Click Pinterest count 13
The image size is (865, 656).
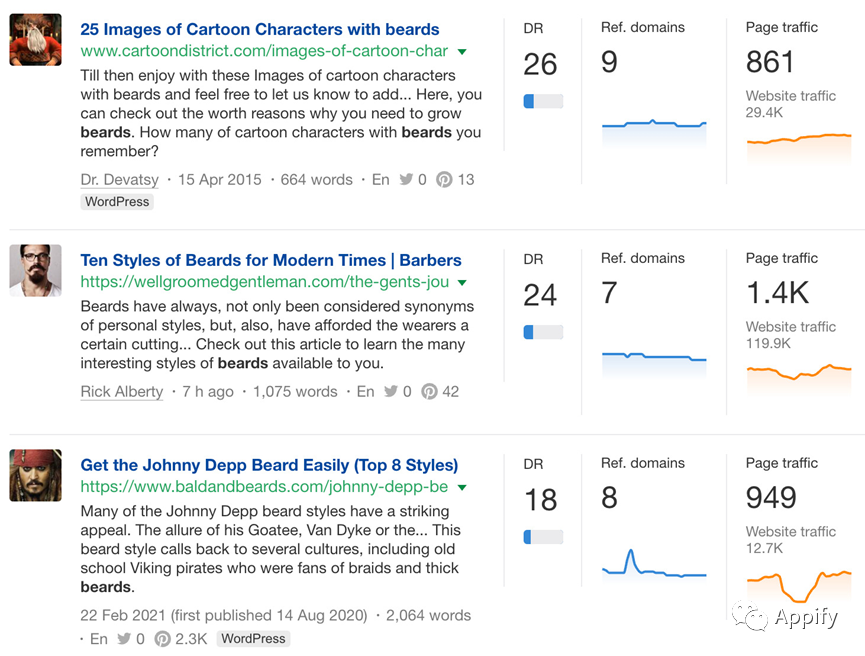[466, 180]
